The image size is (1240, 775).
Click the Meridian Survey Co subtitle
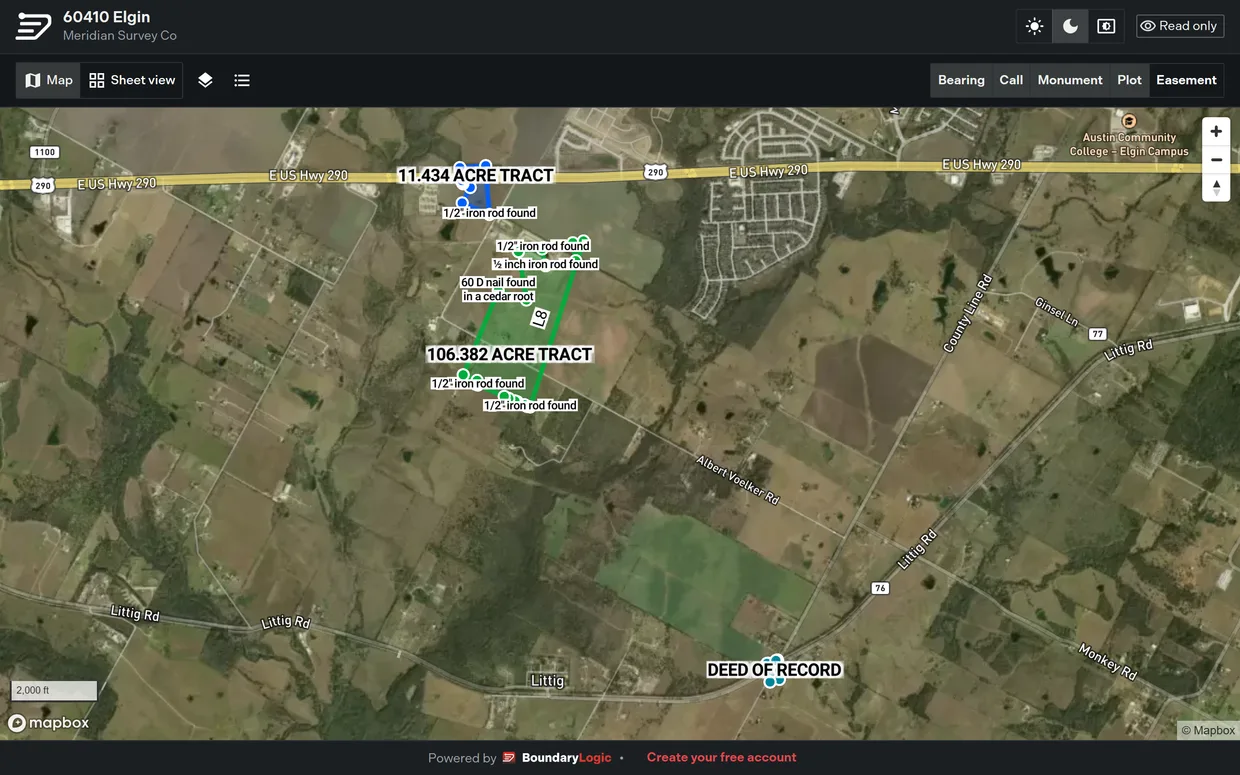[x=120, y=36]
